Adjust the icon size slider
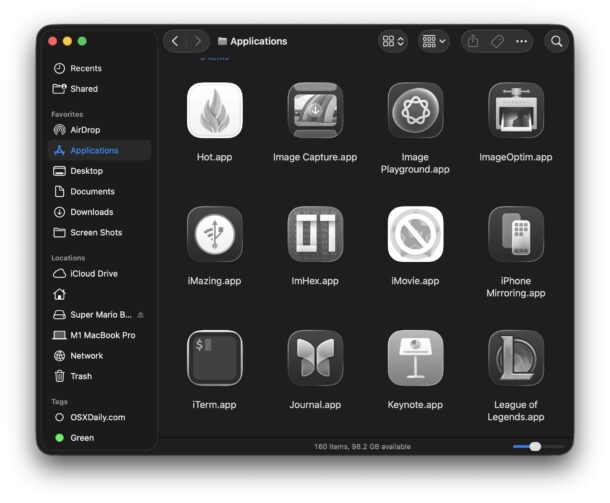This screenshot has height=503, width=610. tap(538, 447)
